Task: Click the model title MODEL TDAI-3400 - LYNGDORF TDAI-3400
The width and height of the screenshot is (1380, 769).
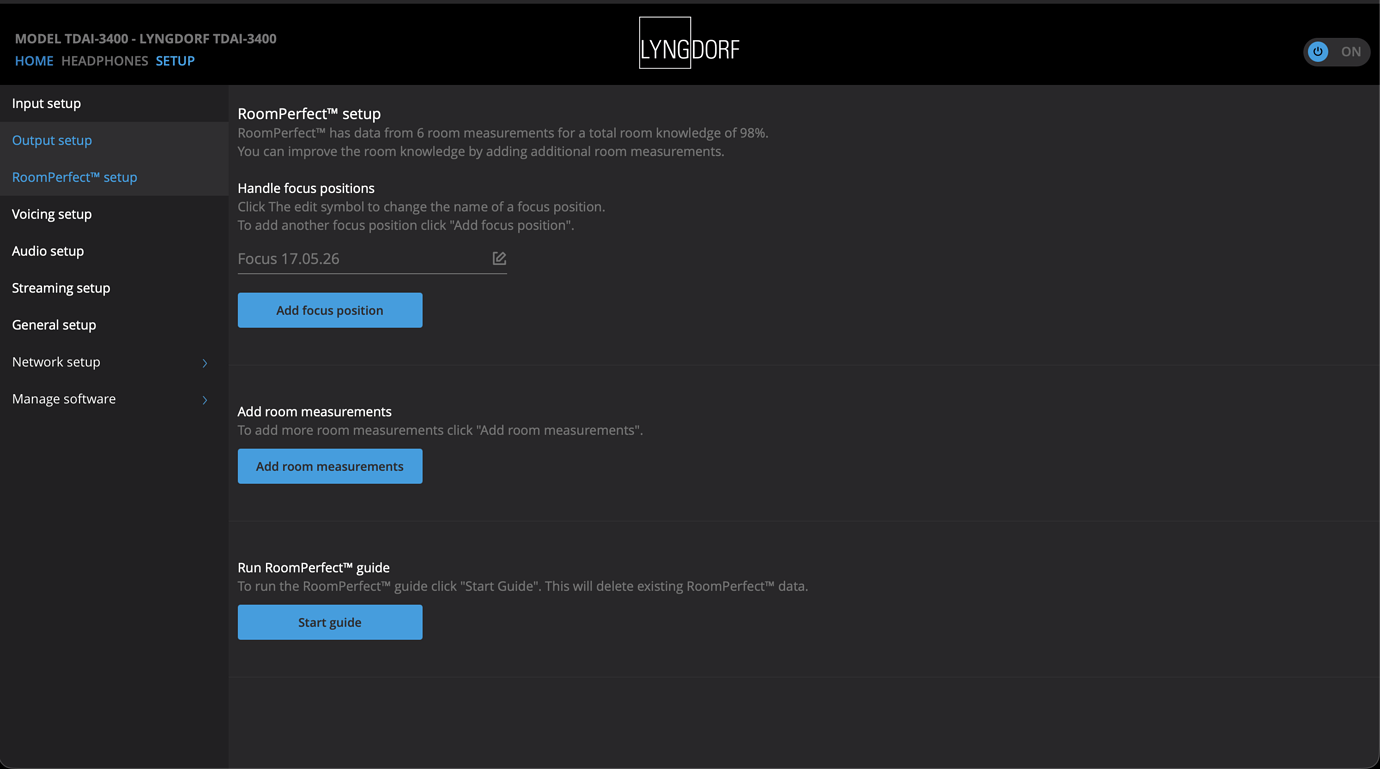Action: point(146,39)
